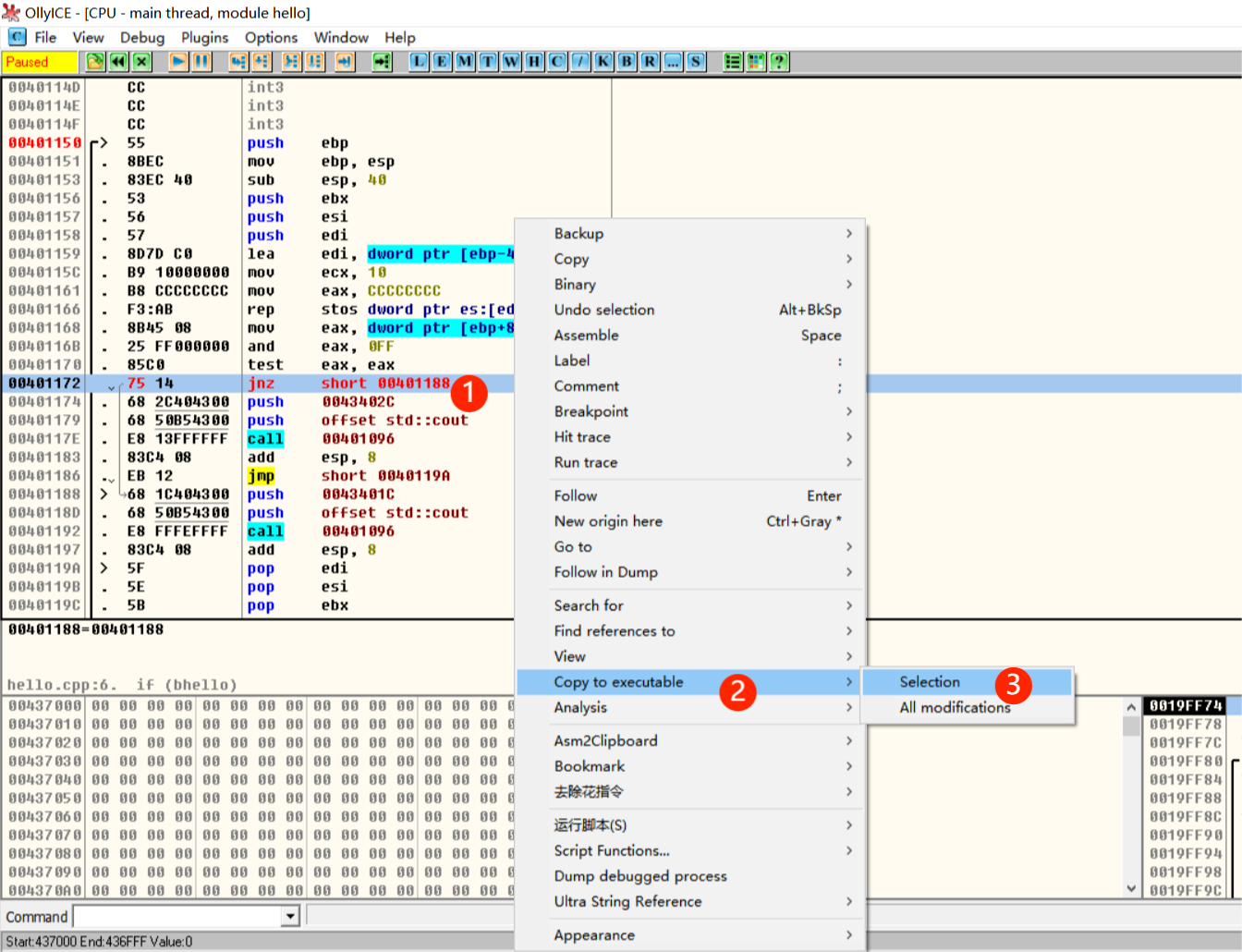Click the Close program X icon

141,62
